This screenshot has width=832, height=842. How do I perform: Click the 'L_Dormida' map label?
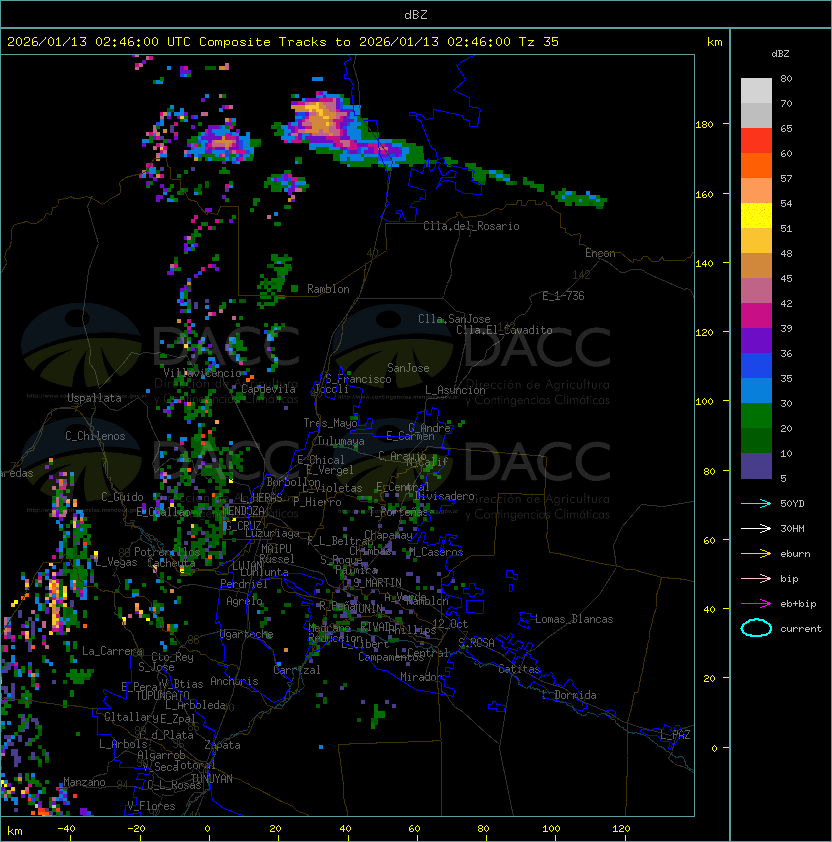tap(569, 695)
